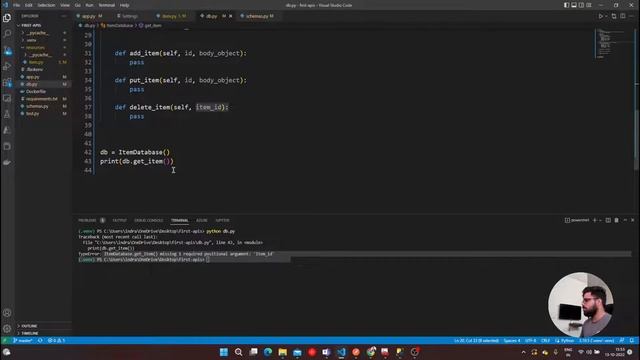Open Customize Layout icon in title bar
This screenshot has height=360, width=640.
click(x=589, y=5)
